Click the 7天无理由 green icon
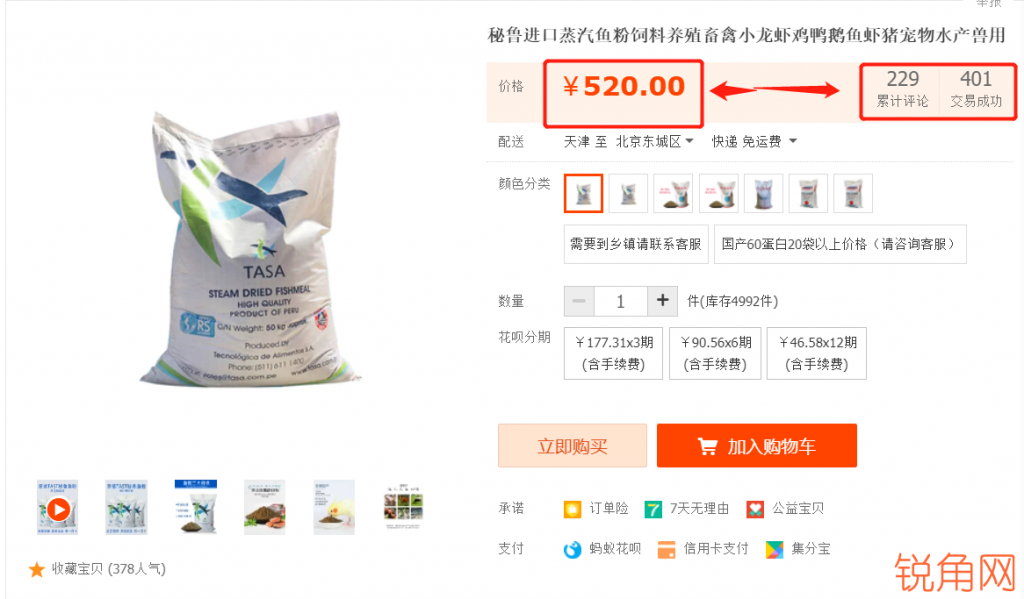 click(653, 509)
